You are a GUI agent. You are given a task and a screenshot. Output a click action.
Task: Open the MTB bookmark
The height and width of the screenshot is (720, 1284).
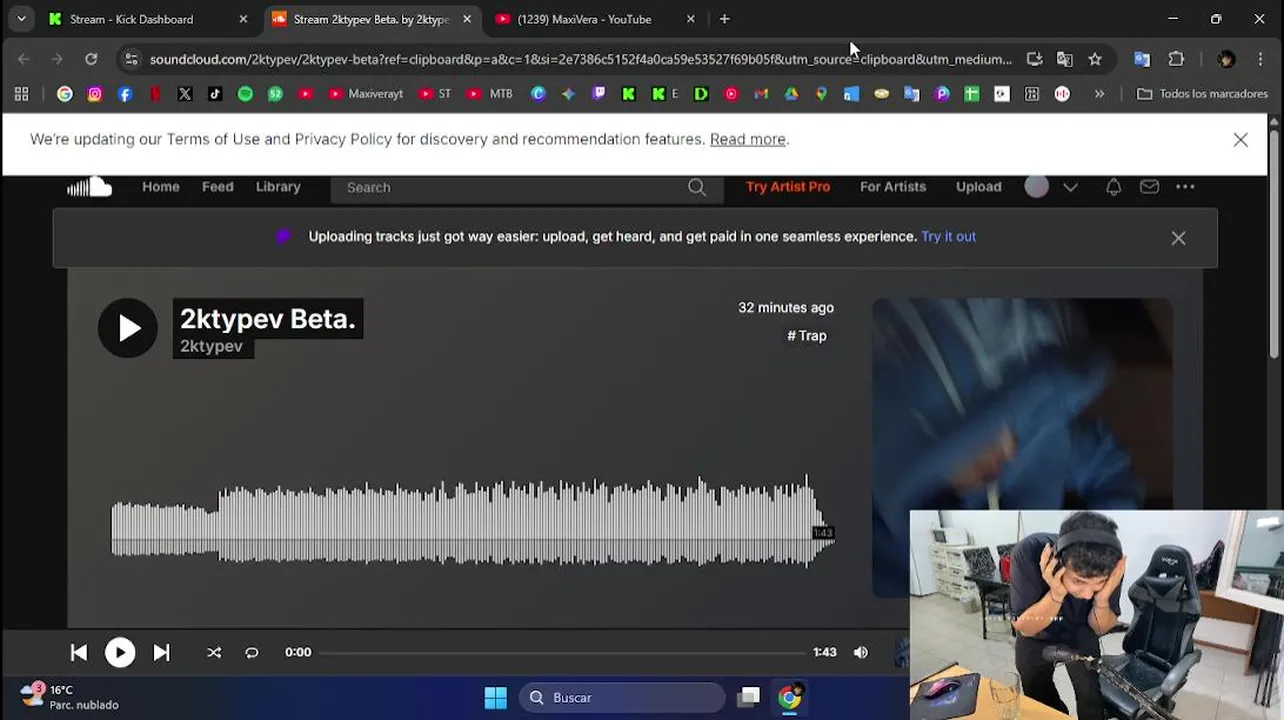490,94
